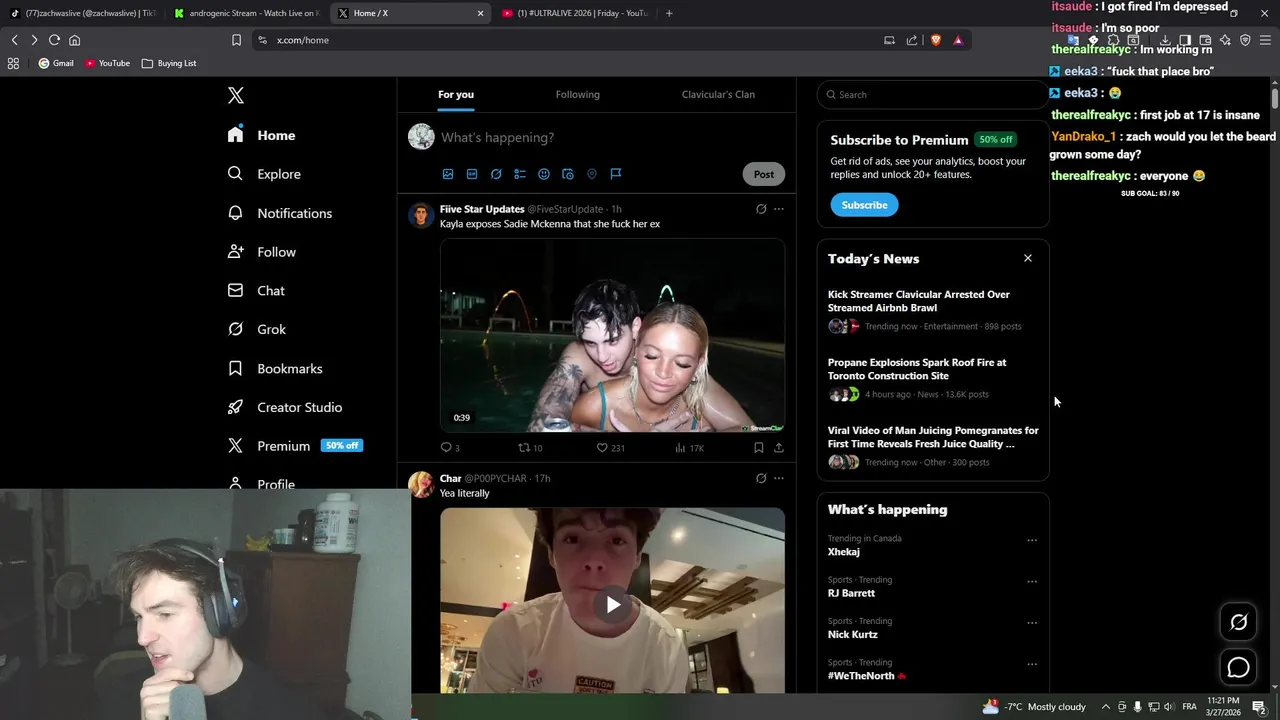Open the browser Downloads icon
1280x720 pixels.
coord(1165,40)
